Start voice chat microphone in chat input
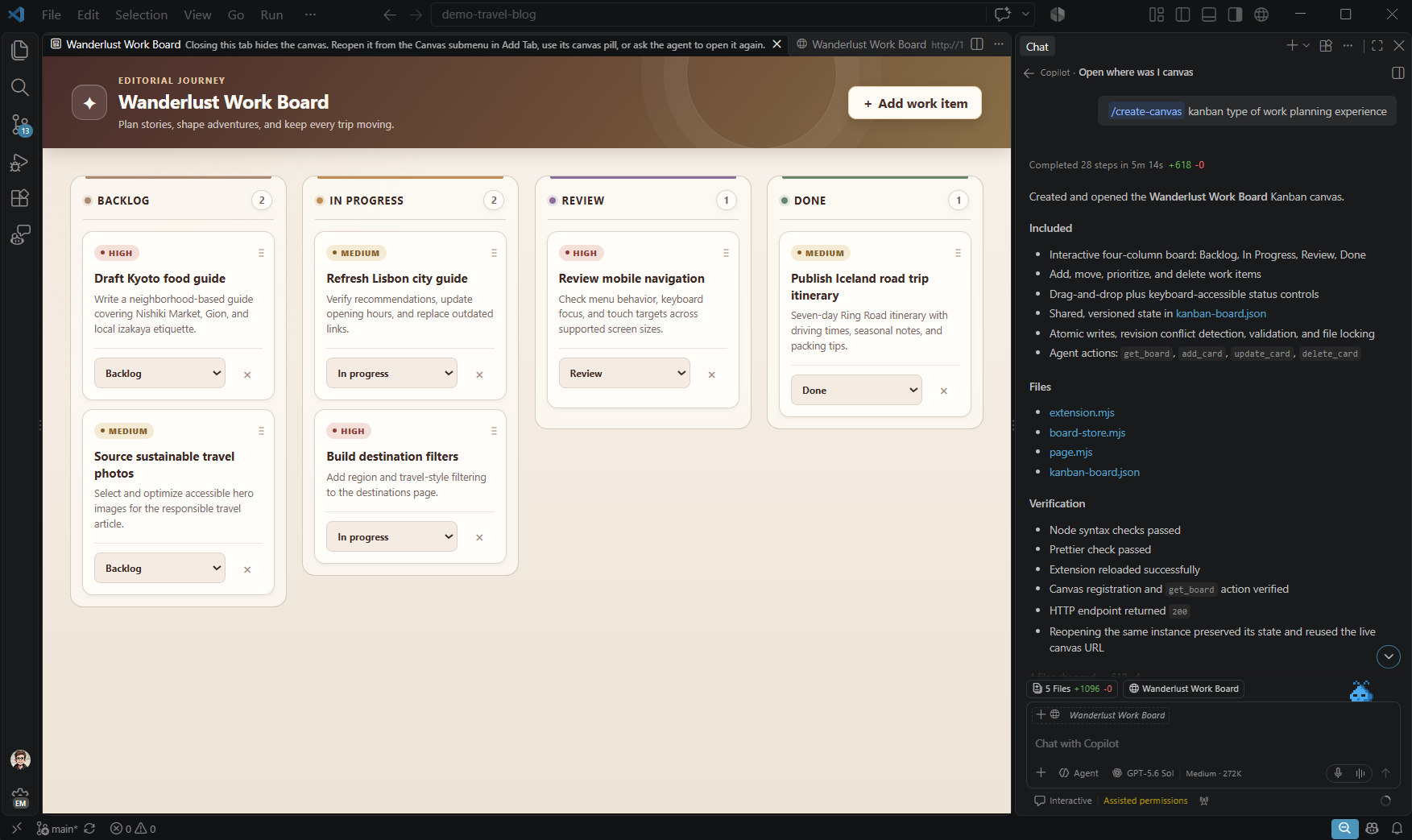The height and width of the screenshot is (840, 1412). pos(1338,773)
